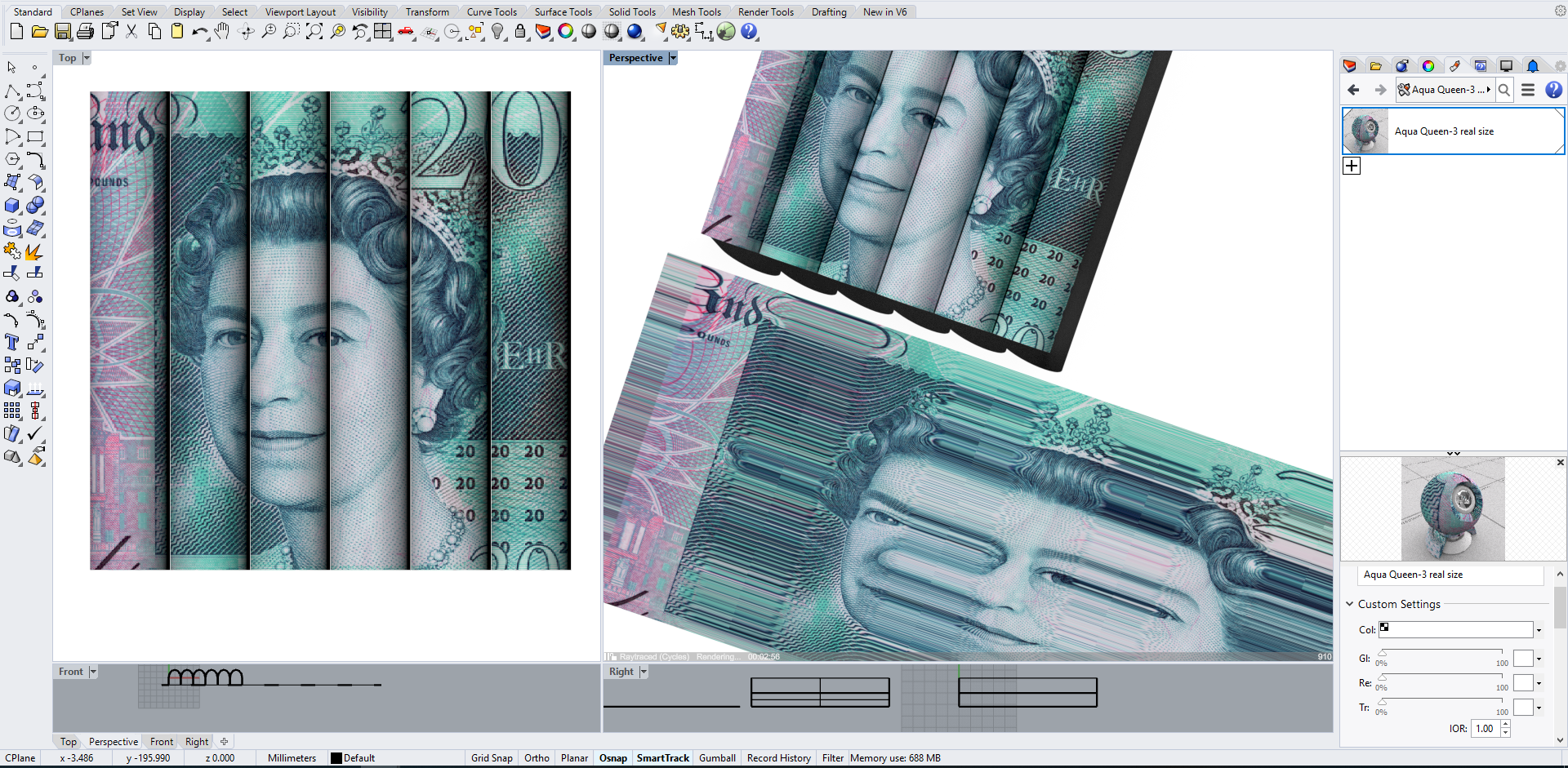Click the Print icon
The image size is (1568, 768).
point(86,32)
